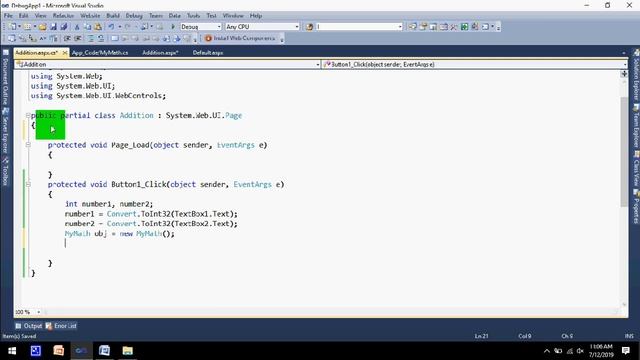
Task: Open the 100 % zoom dropdown
Action: (39, 312)
